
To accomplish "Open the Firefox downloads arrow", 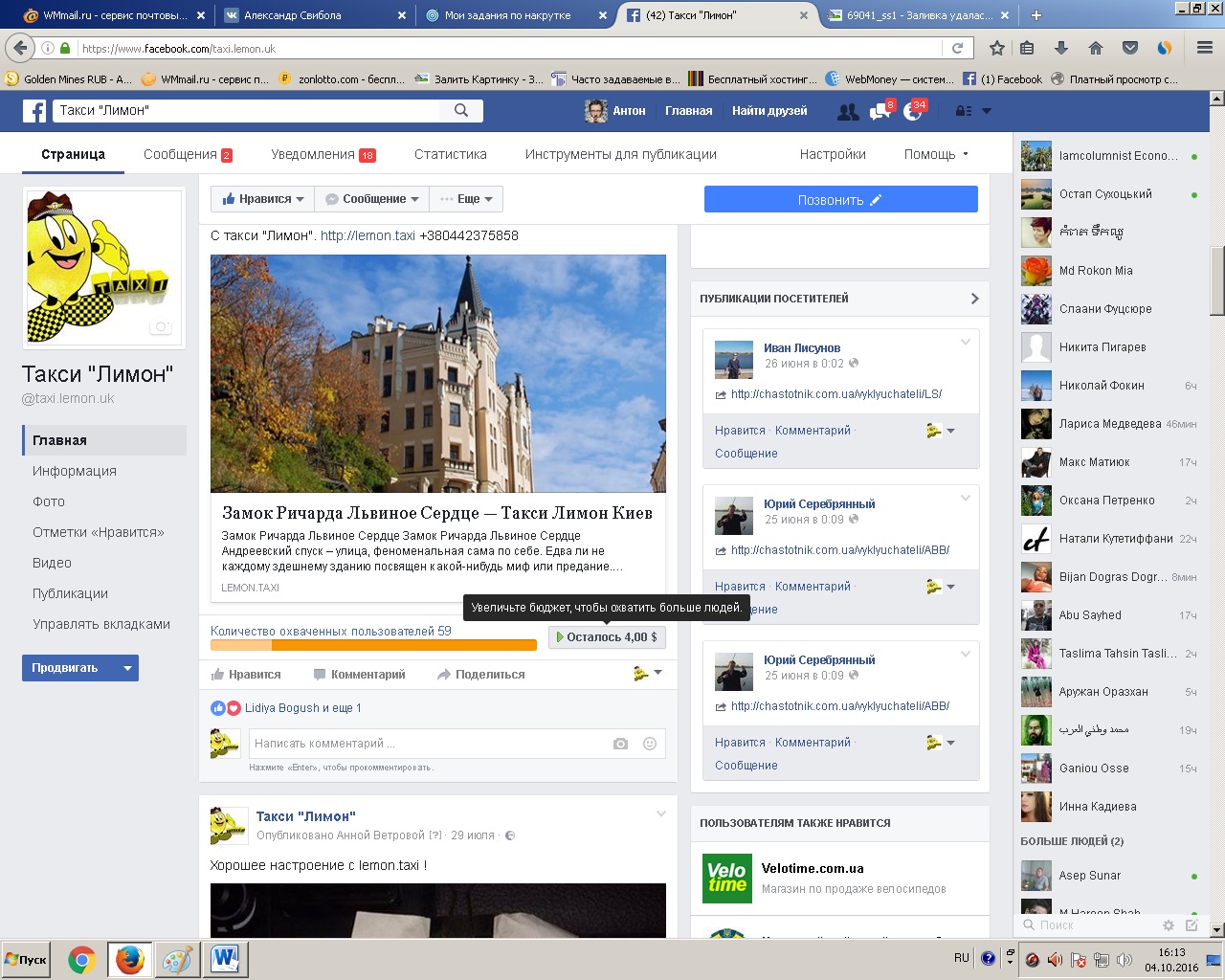I will click(x=1060, y=48).
